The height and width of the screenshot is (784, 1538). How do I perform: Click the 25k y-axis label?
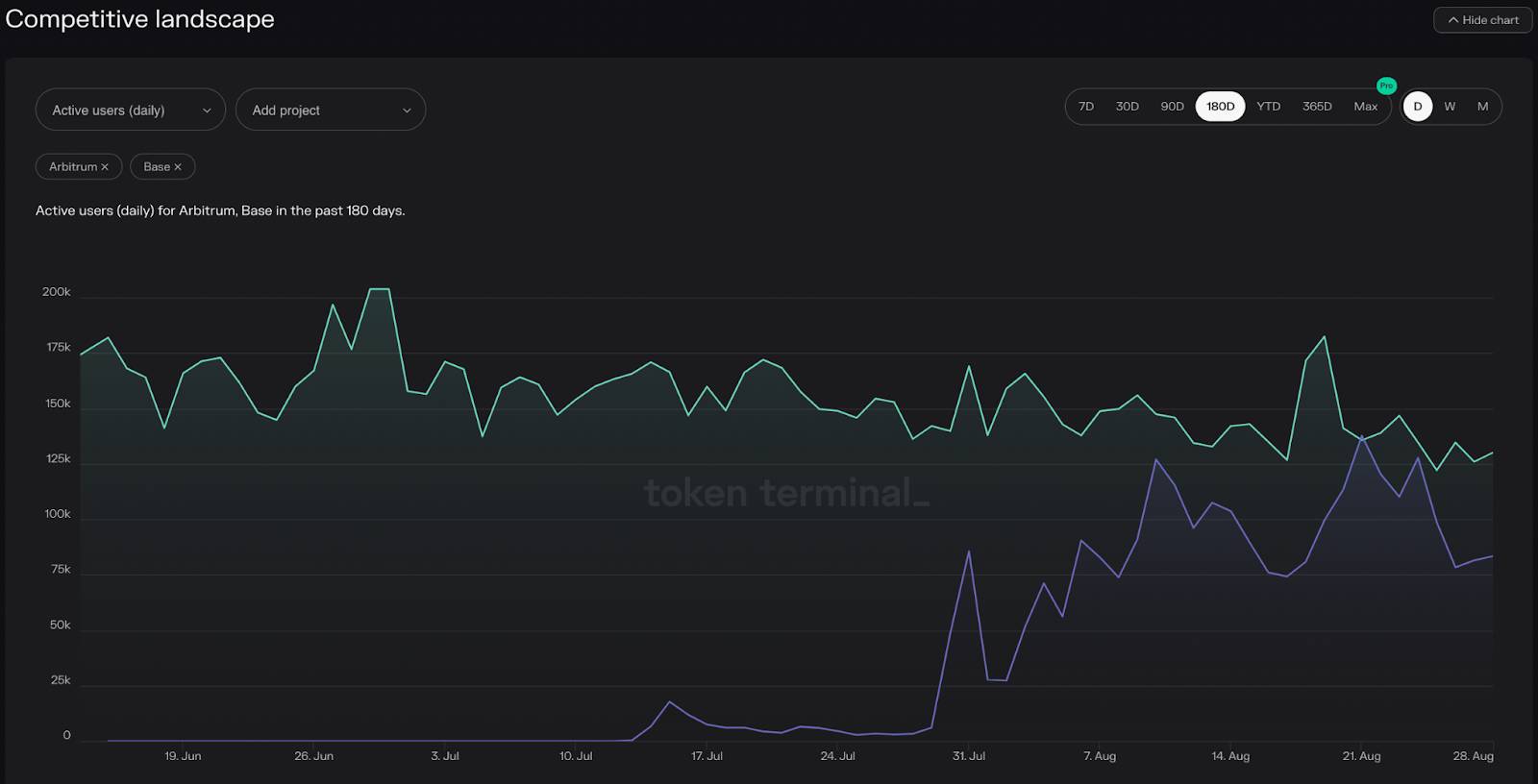61,680
